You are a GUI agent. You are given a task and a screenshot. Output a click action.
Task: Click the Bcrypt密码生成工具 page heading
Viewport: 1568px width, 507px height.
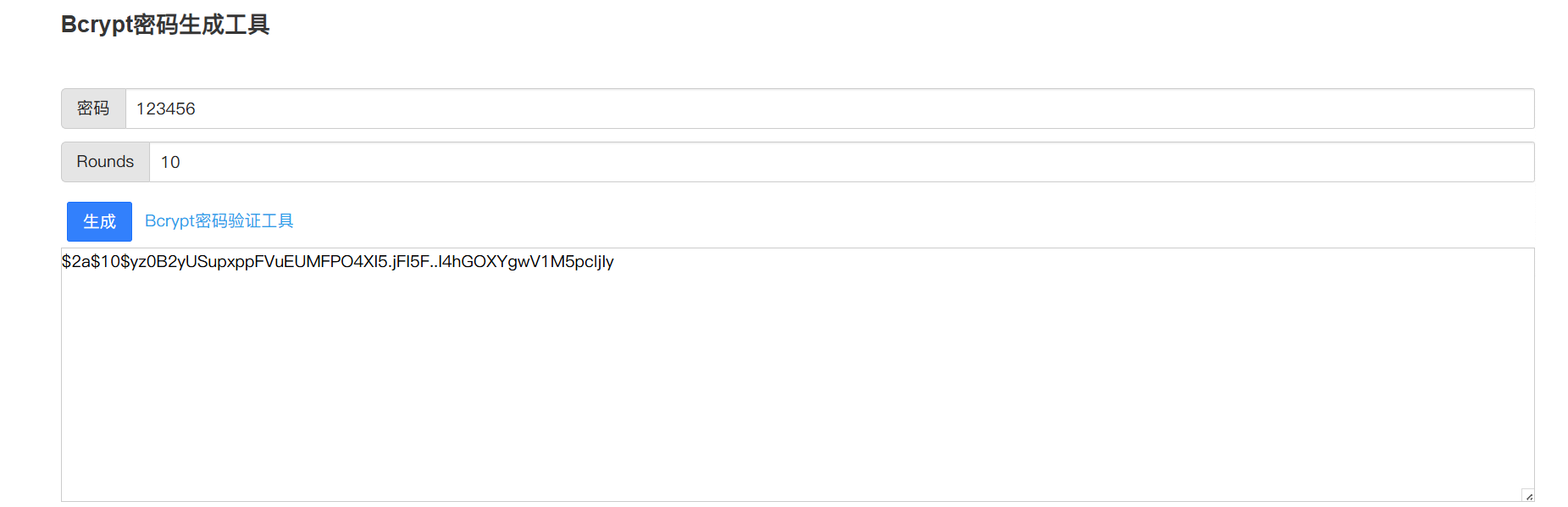pyautogui.click(x=165, y=25)
